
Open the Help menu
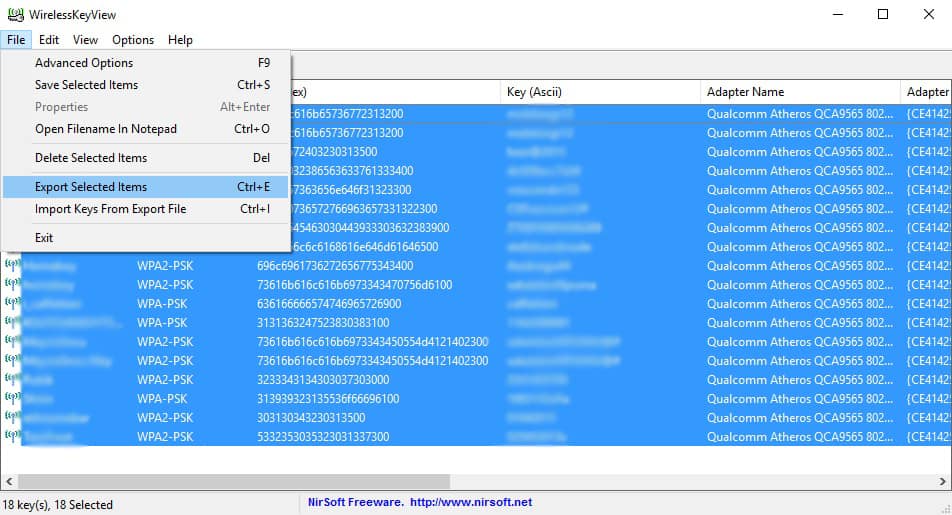click(x=180, y=40)
